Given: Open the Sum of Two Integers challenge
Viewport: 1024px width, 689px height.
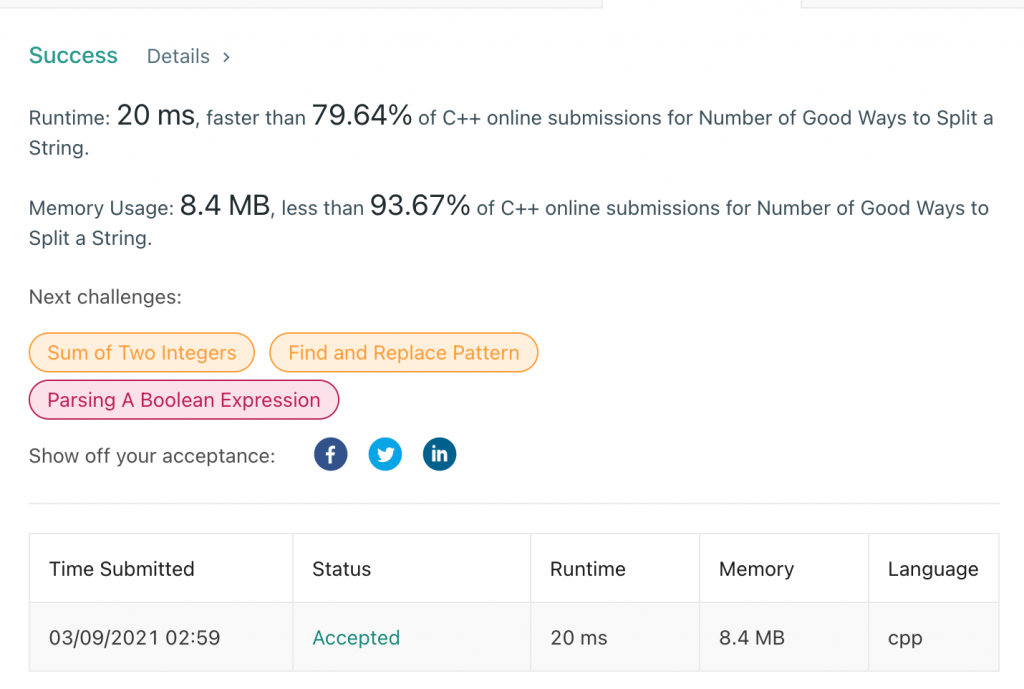Looking at the screenshot, I should [141, 352].
